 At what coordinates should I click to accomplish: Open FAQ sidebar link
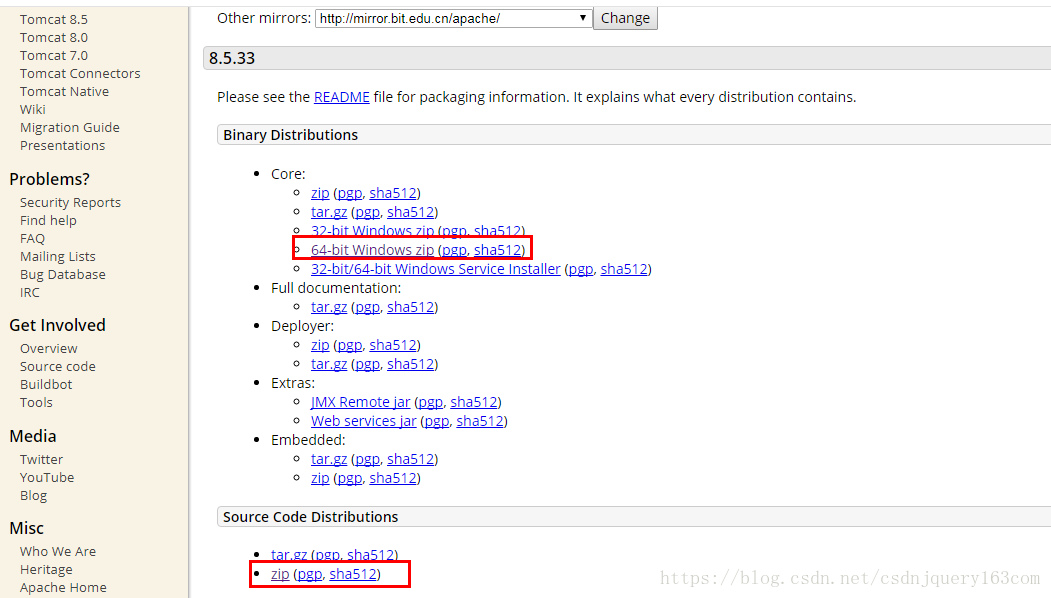[32, 239]
